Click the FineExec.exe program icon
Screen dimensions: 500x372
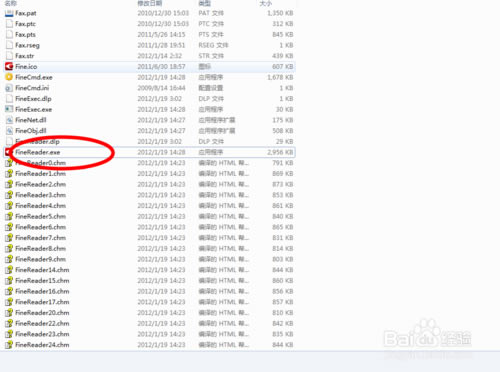[9, 109]
